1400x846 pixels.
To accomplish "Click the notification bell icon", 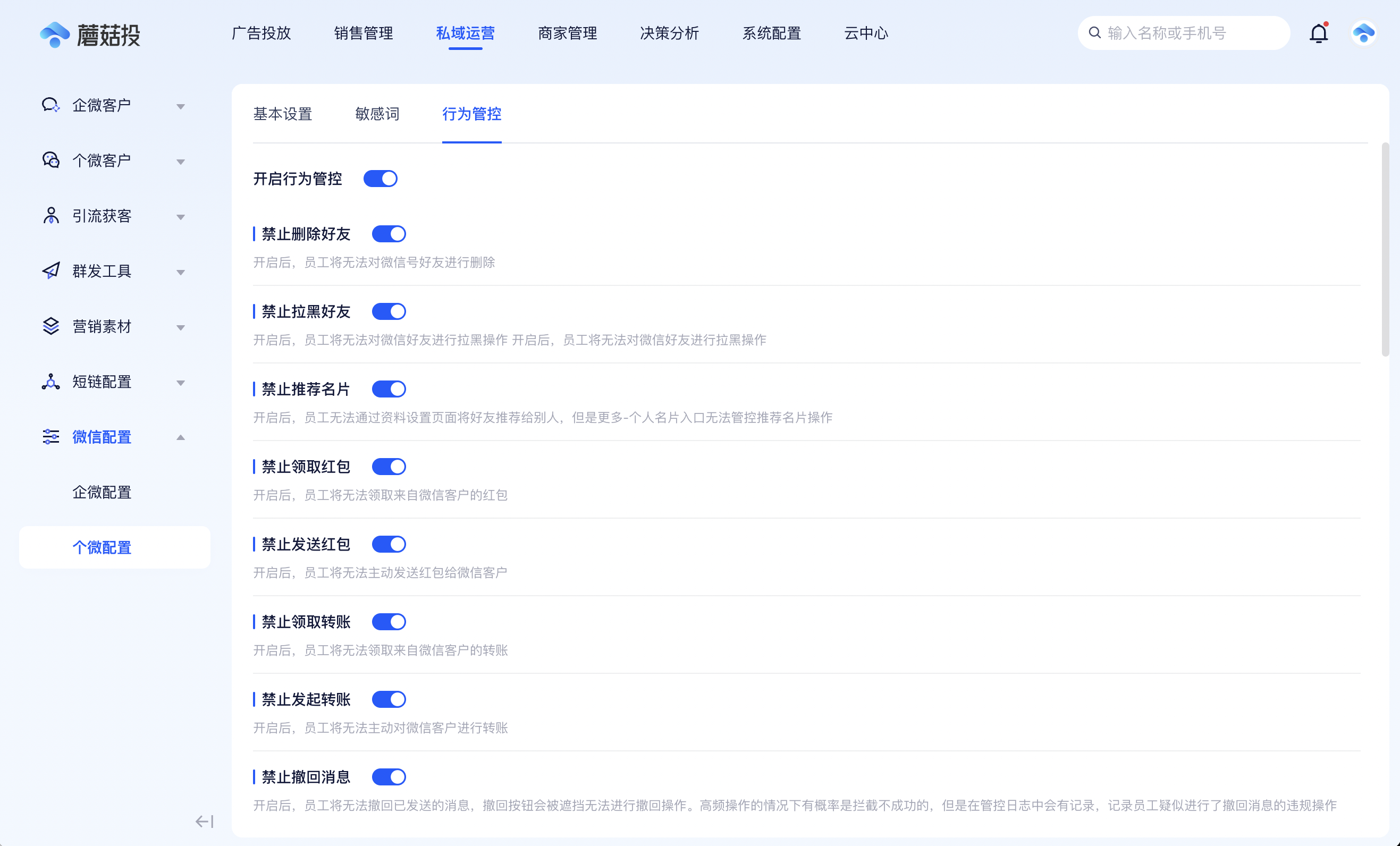I will (1318, 33).
